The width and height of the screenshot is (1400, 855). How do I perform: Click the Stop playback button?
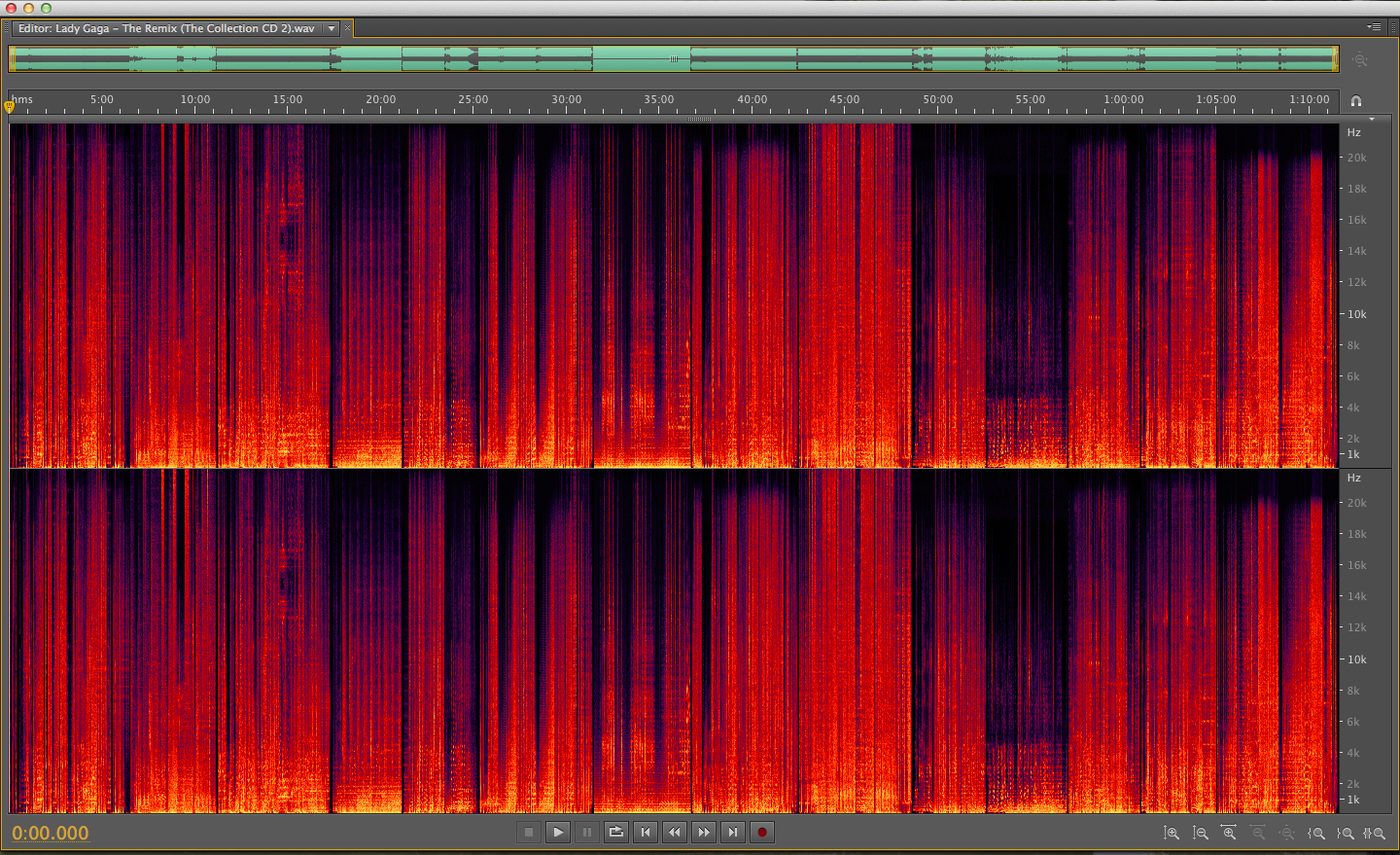click(x=529, y=832)
